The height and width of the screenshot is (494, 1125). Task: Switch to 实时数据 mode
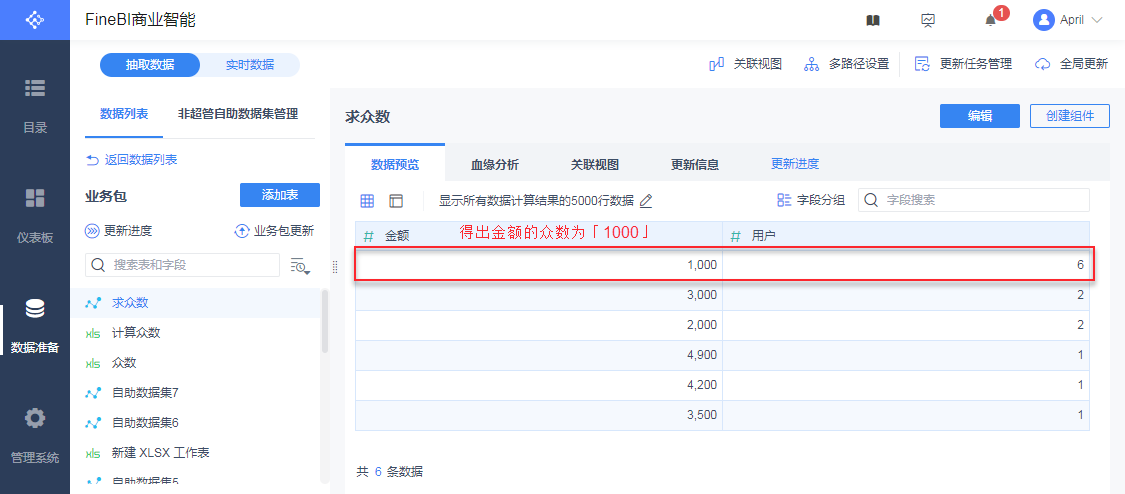(249, 65)
